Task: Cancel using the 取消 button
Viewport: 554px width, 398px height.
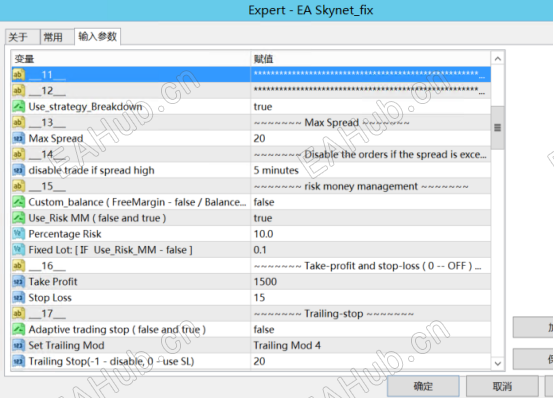Action: (x=502, y=386)
